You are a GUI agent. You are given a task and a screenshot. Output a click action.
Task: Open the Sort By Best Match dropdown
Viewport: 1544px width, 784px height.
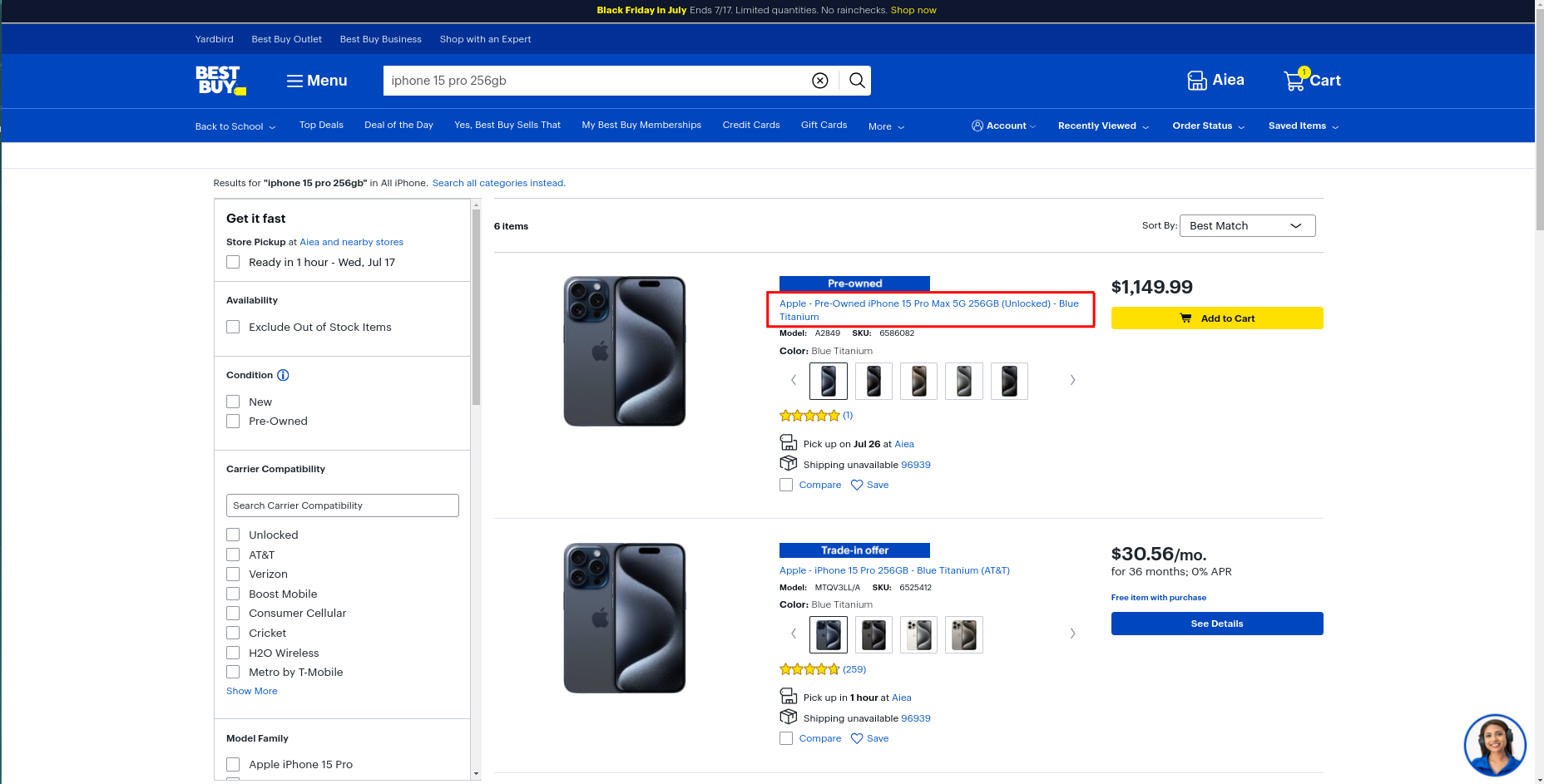click(1247, 225)
